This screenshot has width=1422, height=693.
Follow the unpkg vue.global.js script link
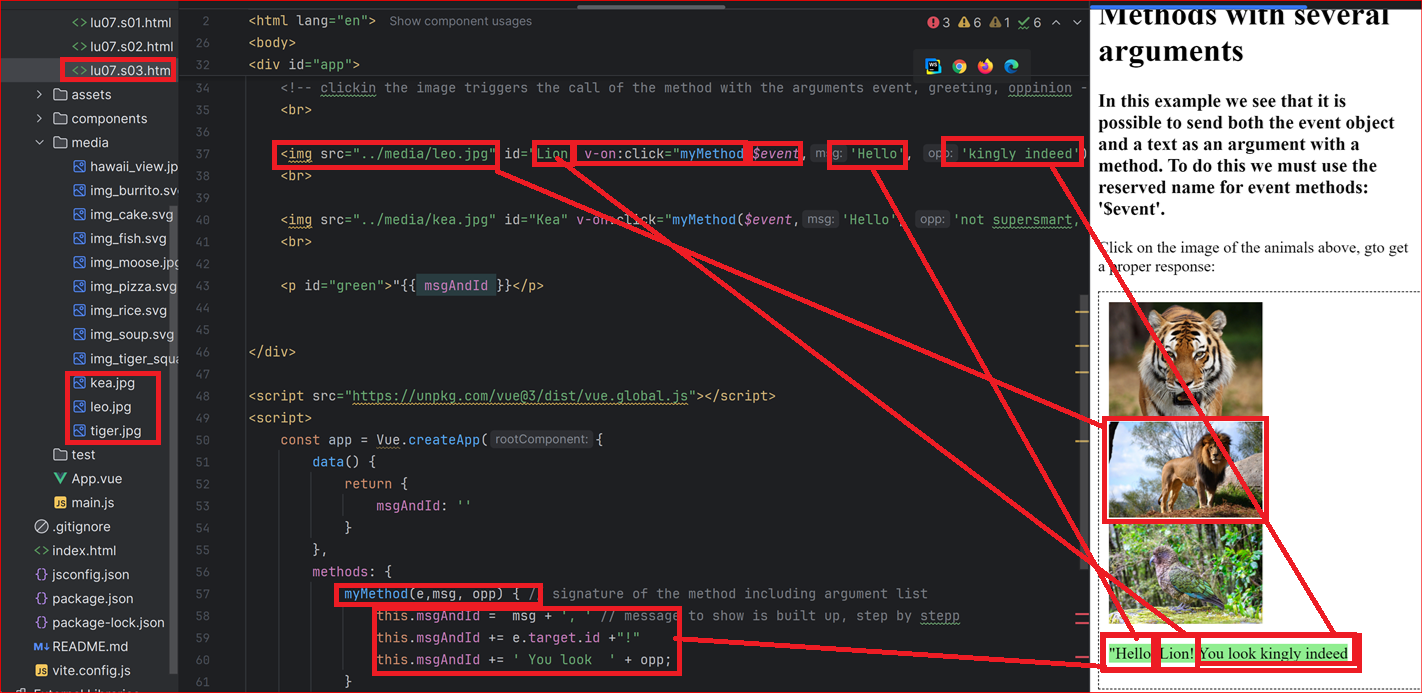[x=520, y=396]
